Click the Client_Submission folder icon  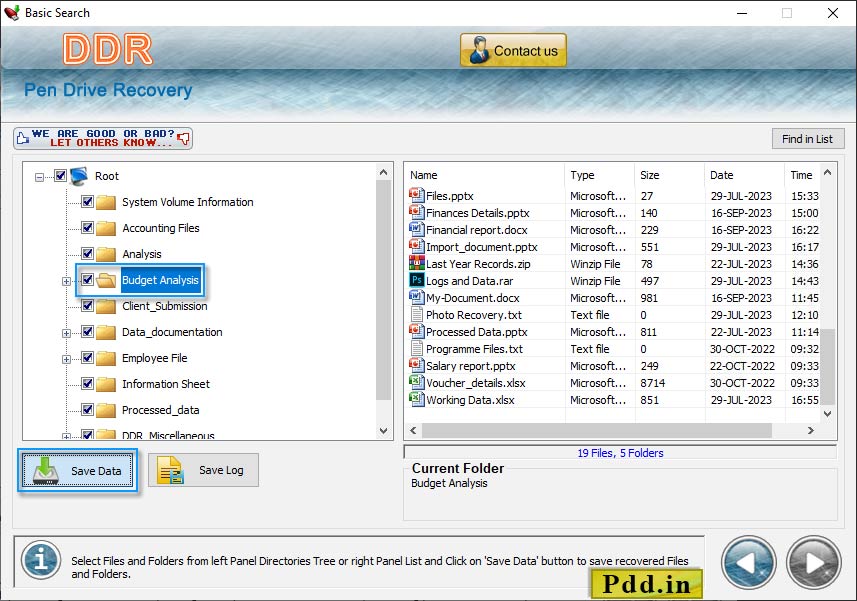pyautogui.click(x=106, y=306)
